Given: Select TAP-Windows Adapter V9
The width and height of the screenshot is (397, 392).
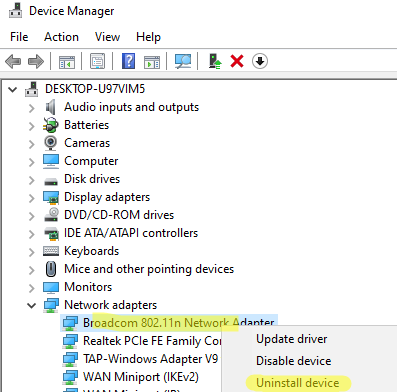Looking at the screenshot, I should click(150, 359).
